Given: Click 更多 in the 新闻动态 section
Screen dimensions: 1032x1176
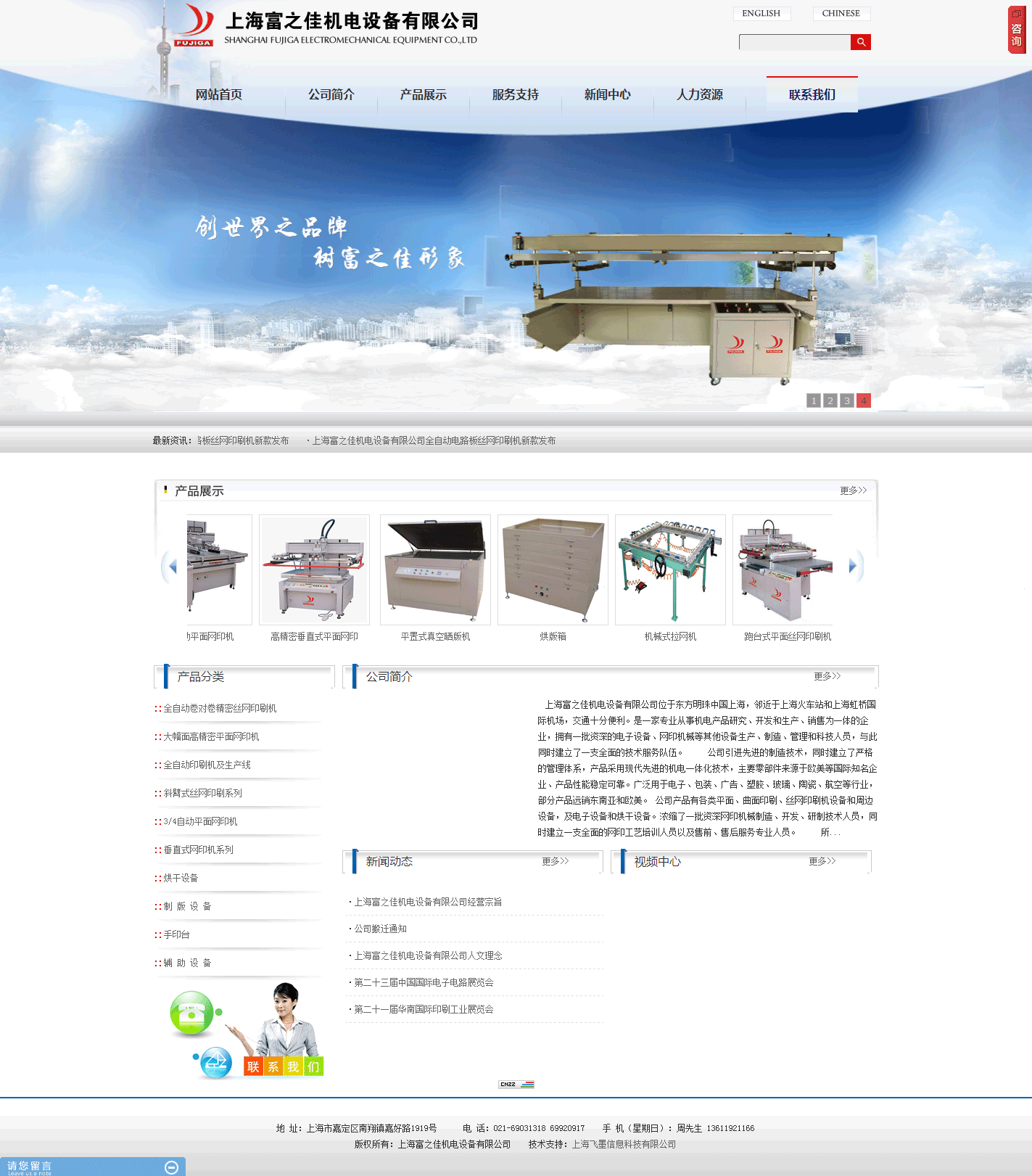Looking at the screenshot, I should click(x=556, y=862).
